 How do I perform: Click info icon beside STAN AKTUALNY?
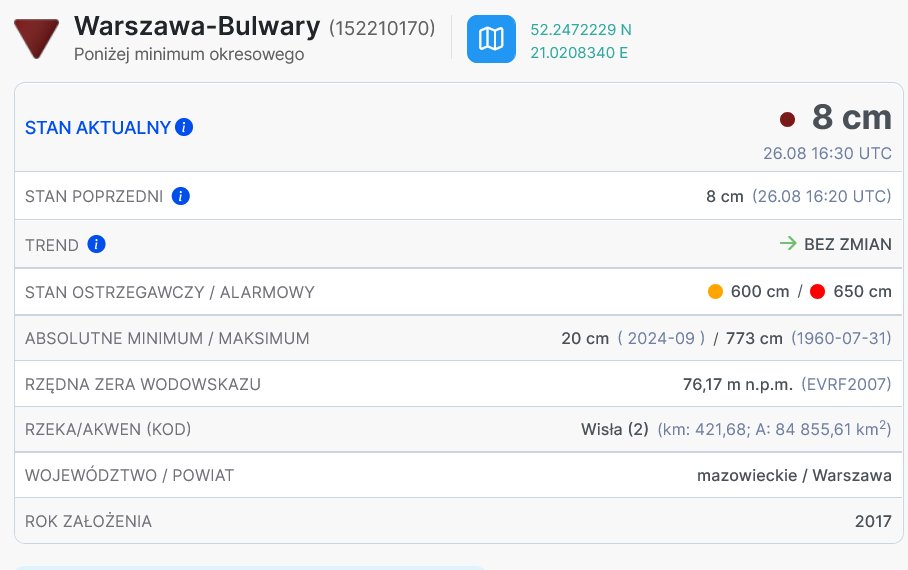tap(184, 127)
